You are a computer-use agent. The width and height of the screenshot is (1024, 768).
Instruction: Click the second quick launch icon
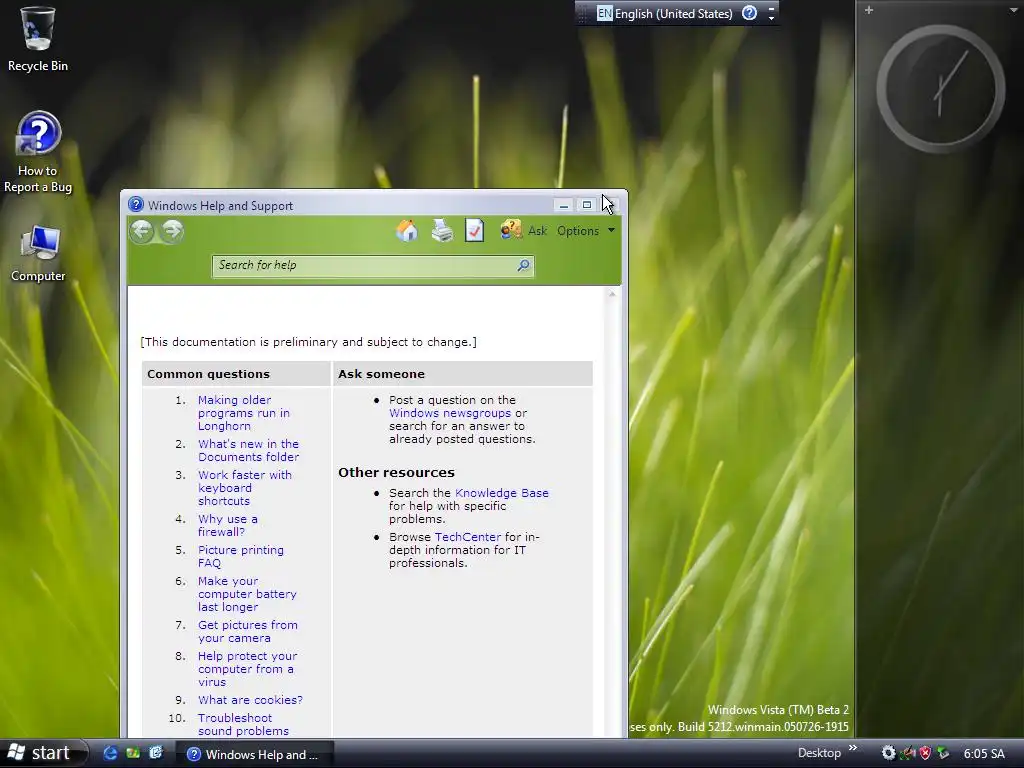tap(133, 753)
